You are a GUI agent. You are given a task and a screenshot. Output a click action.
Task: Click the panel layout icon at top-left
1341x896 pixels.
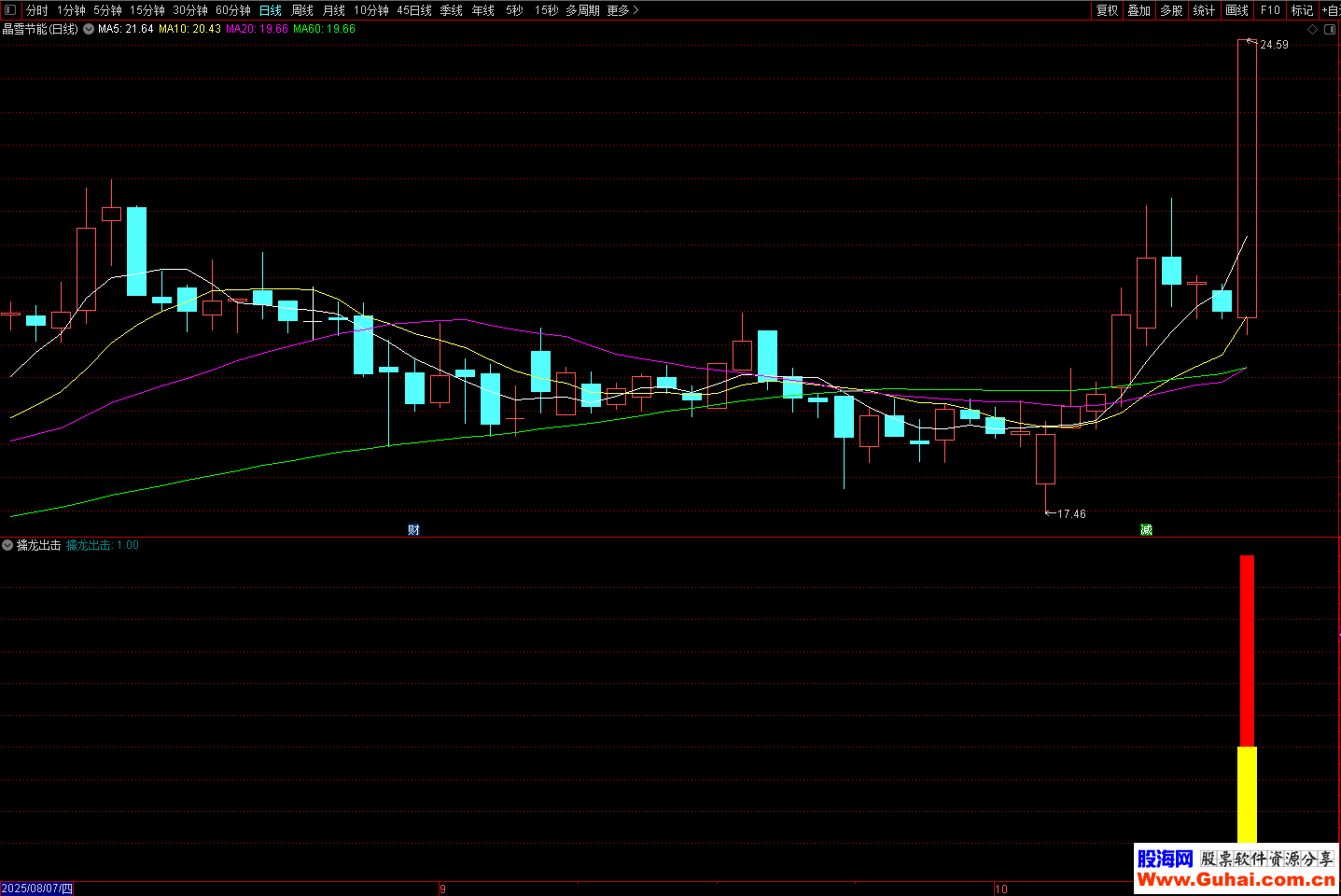(x=10, y=10)
